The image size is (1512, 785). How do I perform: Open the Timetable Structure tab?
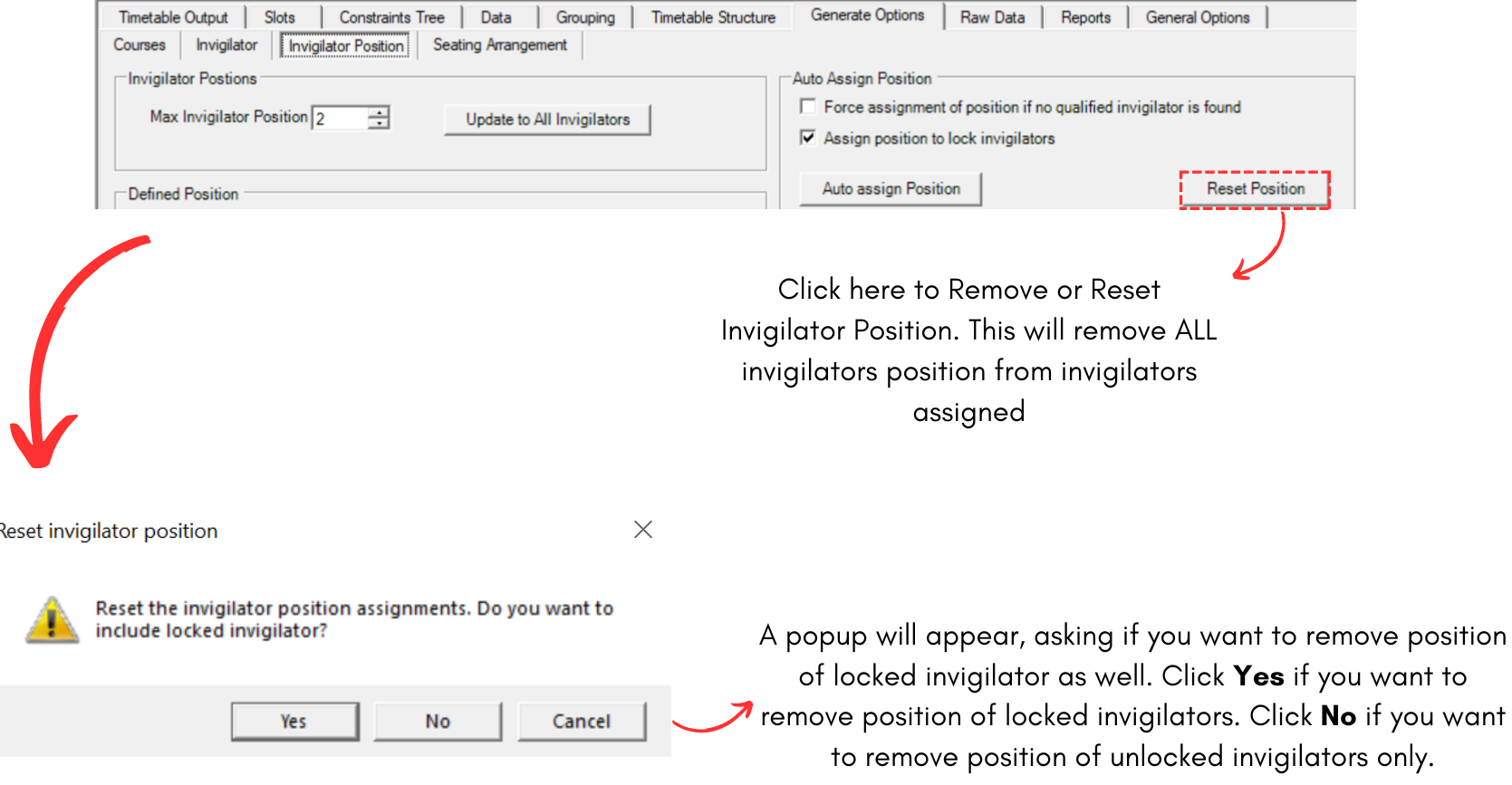713,17
